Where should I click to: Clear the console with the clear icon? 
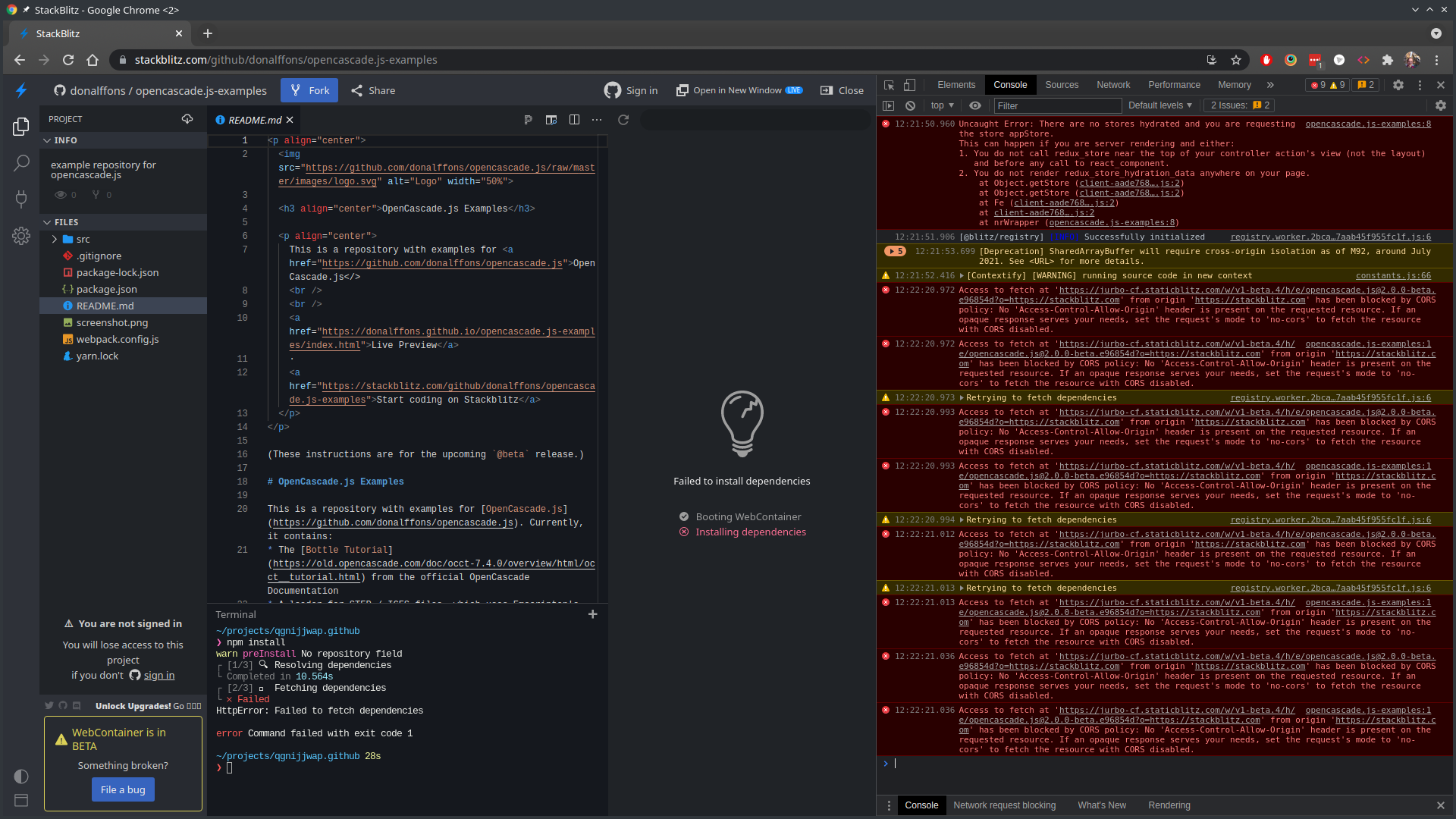point(910,105)
